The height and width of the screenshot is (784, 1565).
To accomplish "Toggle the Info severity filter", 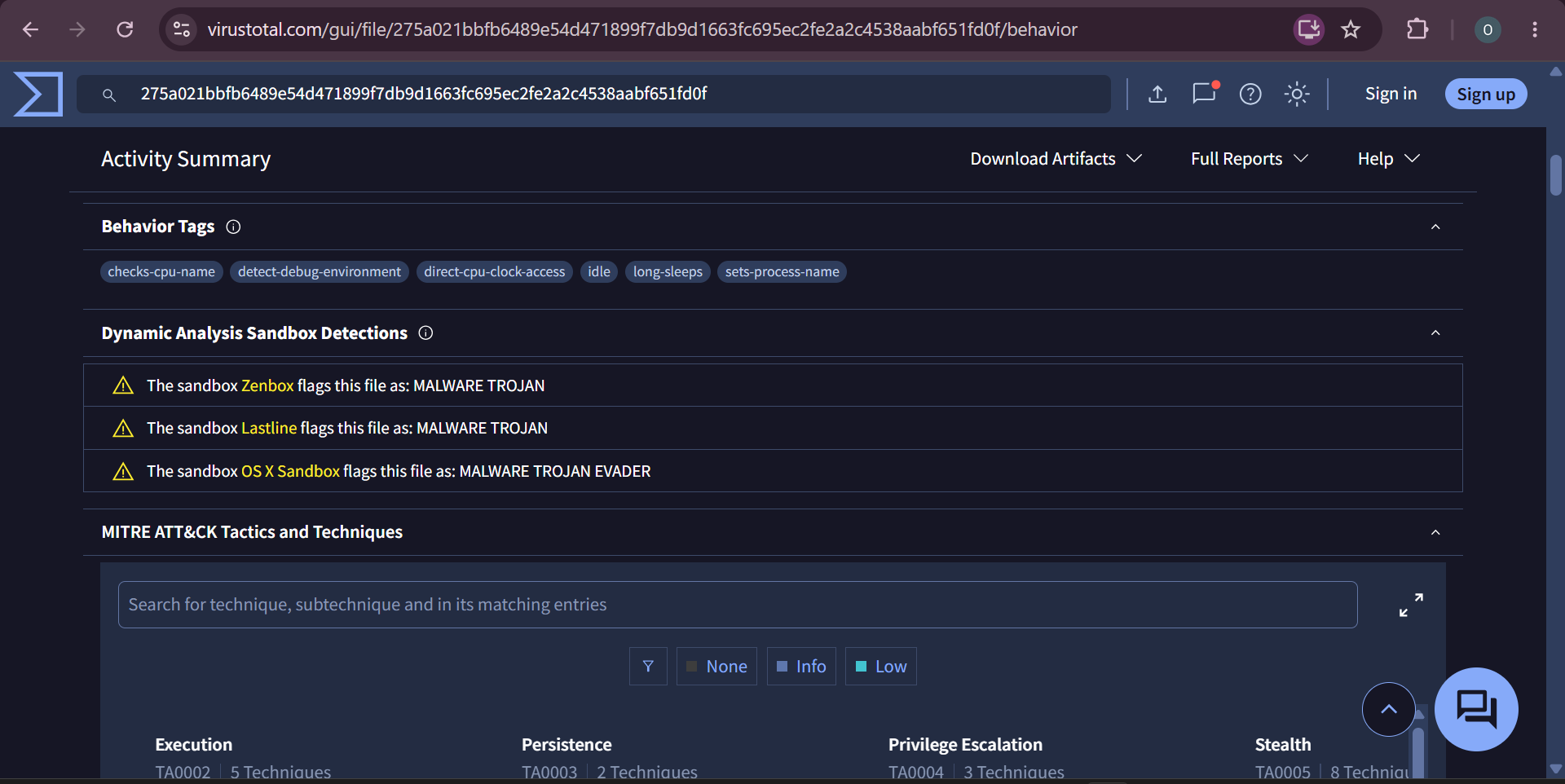I will (x=801, y=667).
